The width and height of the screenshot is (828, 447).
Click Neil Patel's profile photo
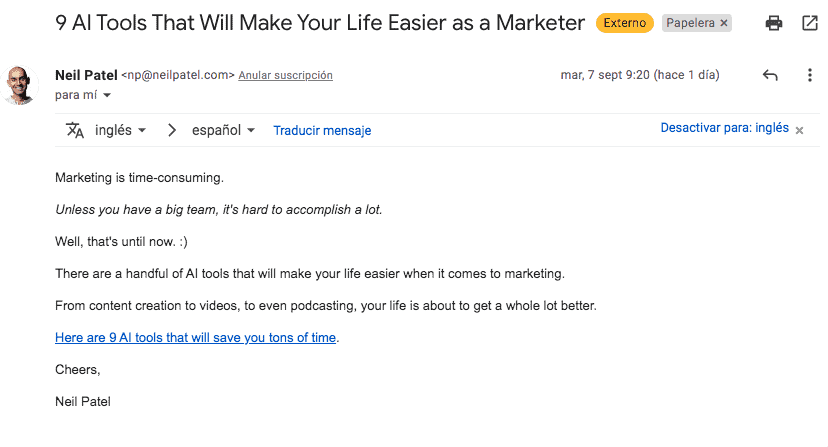pos(20,85)
